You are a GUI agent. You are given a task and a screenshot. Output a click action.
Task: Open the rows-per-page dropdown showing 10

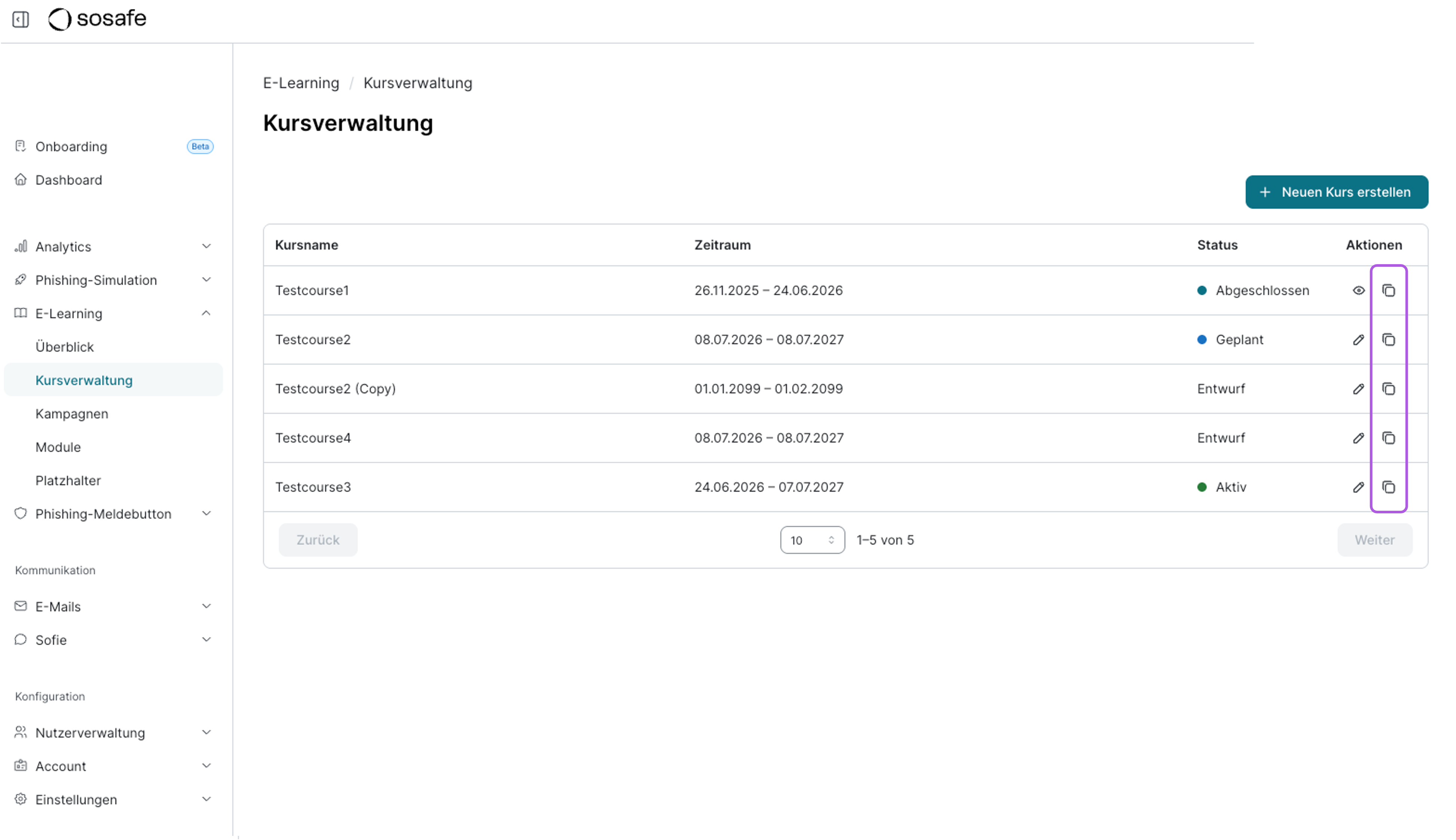[812, 540]
